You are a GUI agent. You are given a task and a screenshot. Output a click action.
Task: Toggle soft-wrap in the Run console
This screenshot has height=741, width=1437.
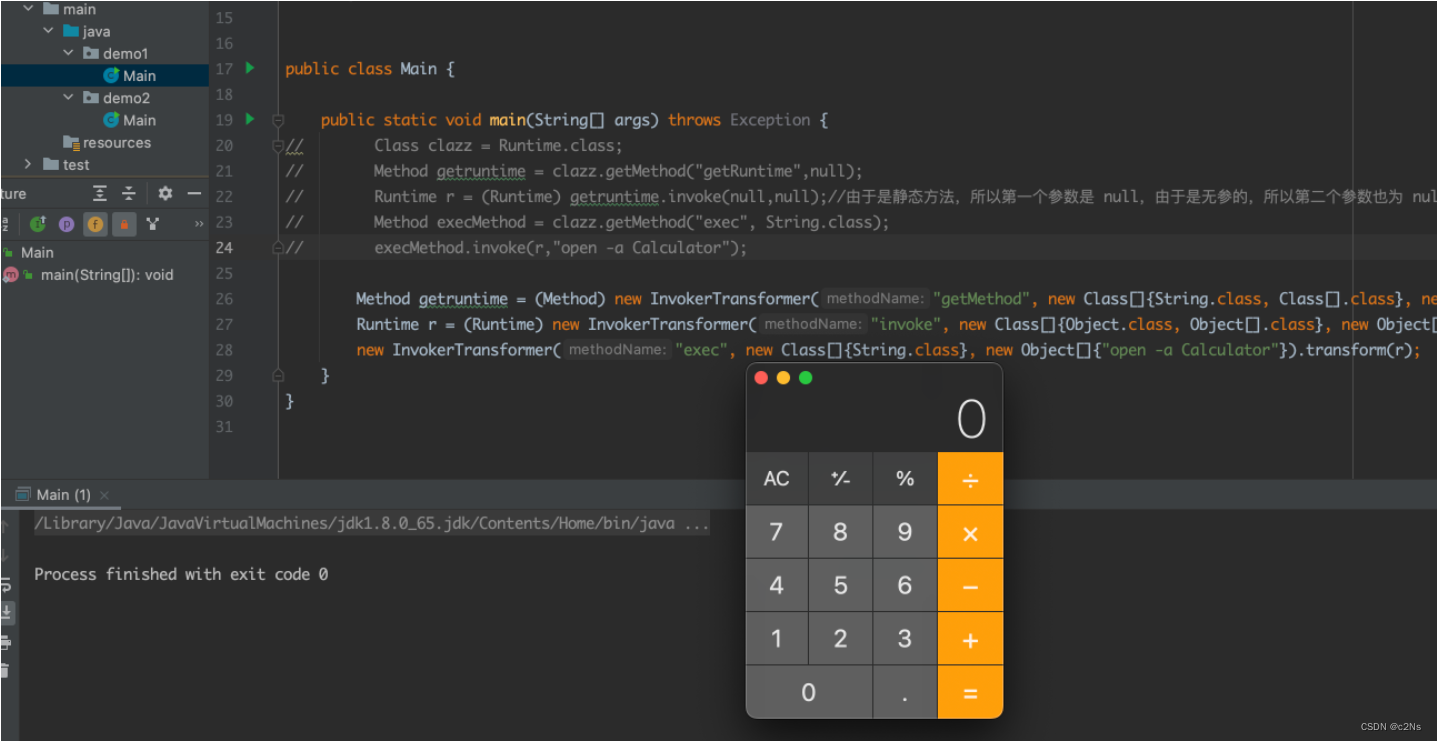point(5,584)
